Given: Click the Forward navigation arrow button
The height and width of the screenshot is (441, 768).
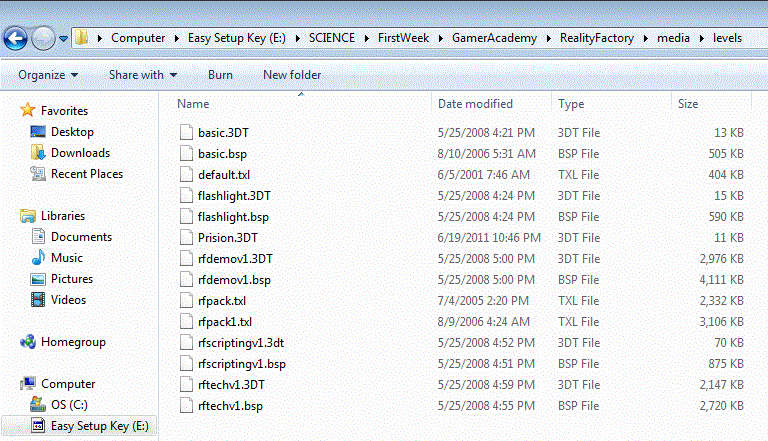Looking at the screenshot, I should tap(44, 39).
